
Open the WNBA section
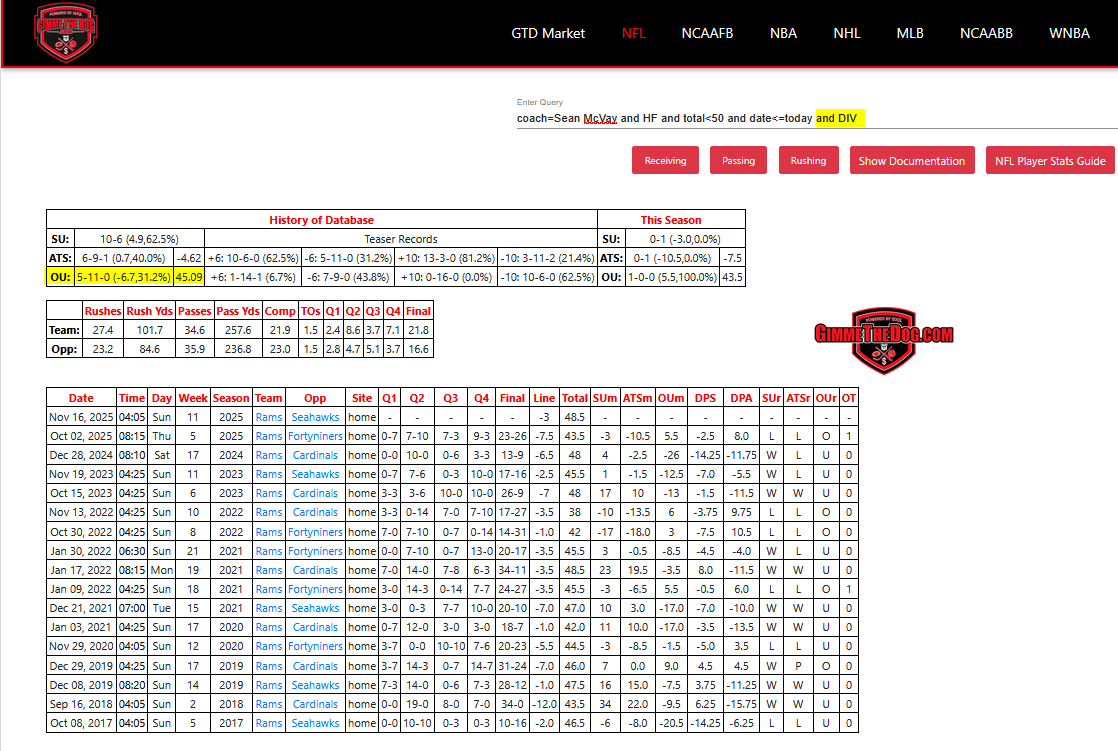[1069, 34]
